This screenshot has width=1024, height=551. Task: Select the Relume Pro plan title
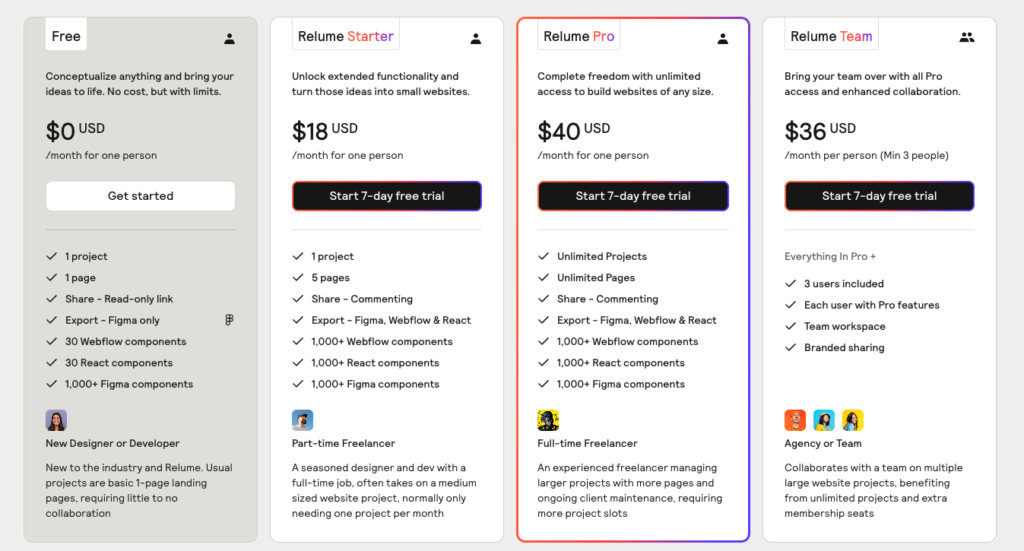pos(579,36)
